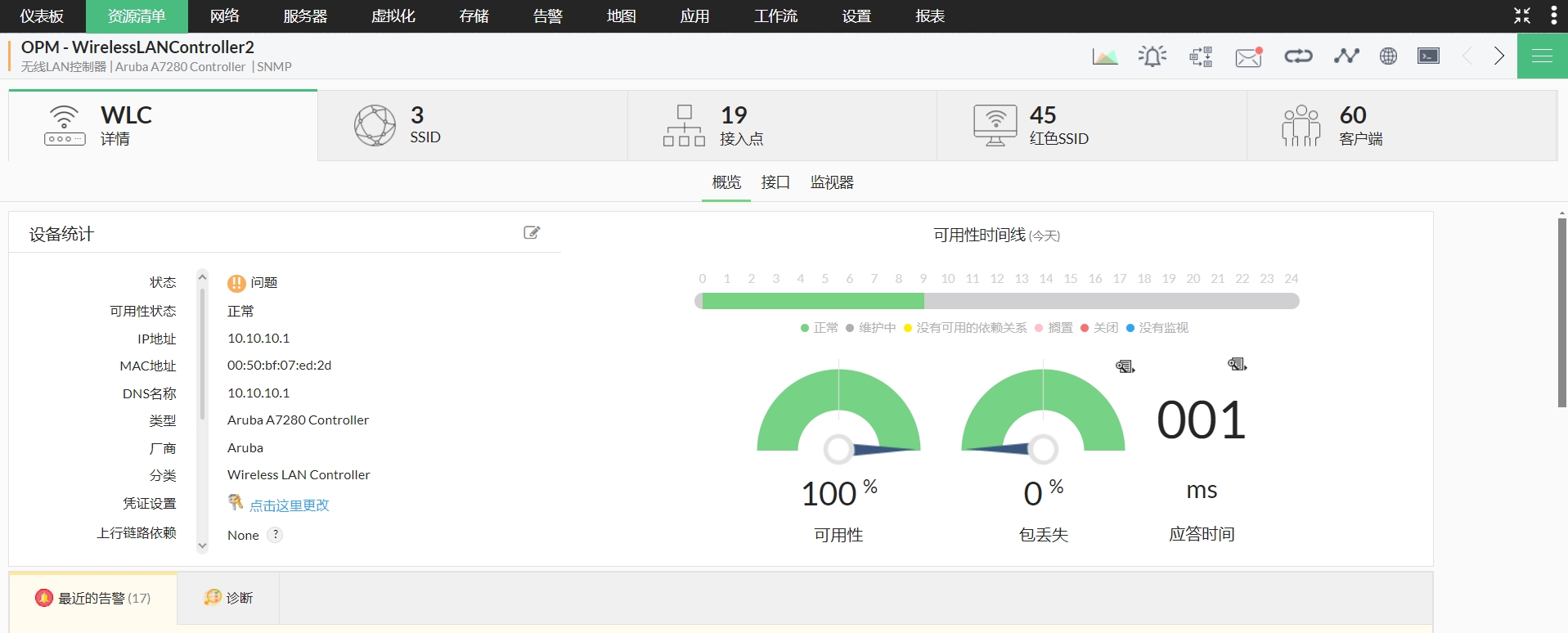This screenshot has width=1568, height=633.
Task: Open the green hamburger menu
Action: click(1542, 56)
